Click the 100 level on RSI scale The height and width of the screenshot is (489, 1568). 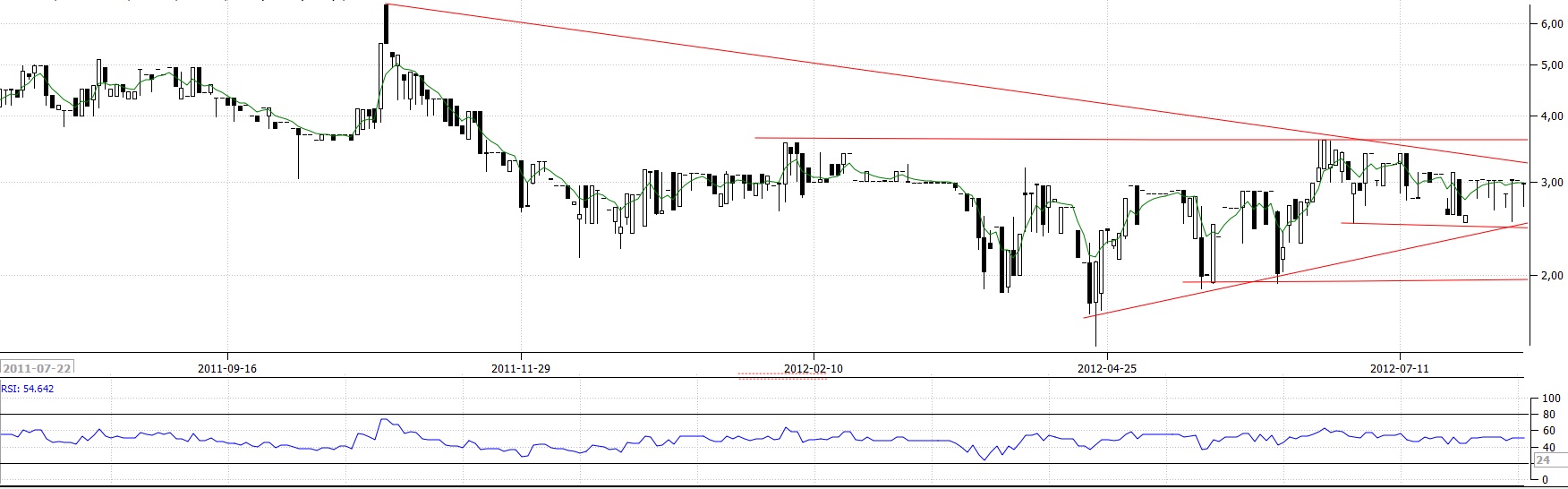pyautogui.click(x=1548, y=399)
